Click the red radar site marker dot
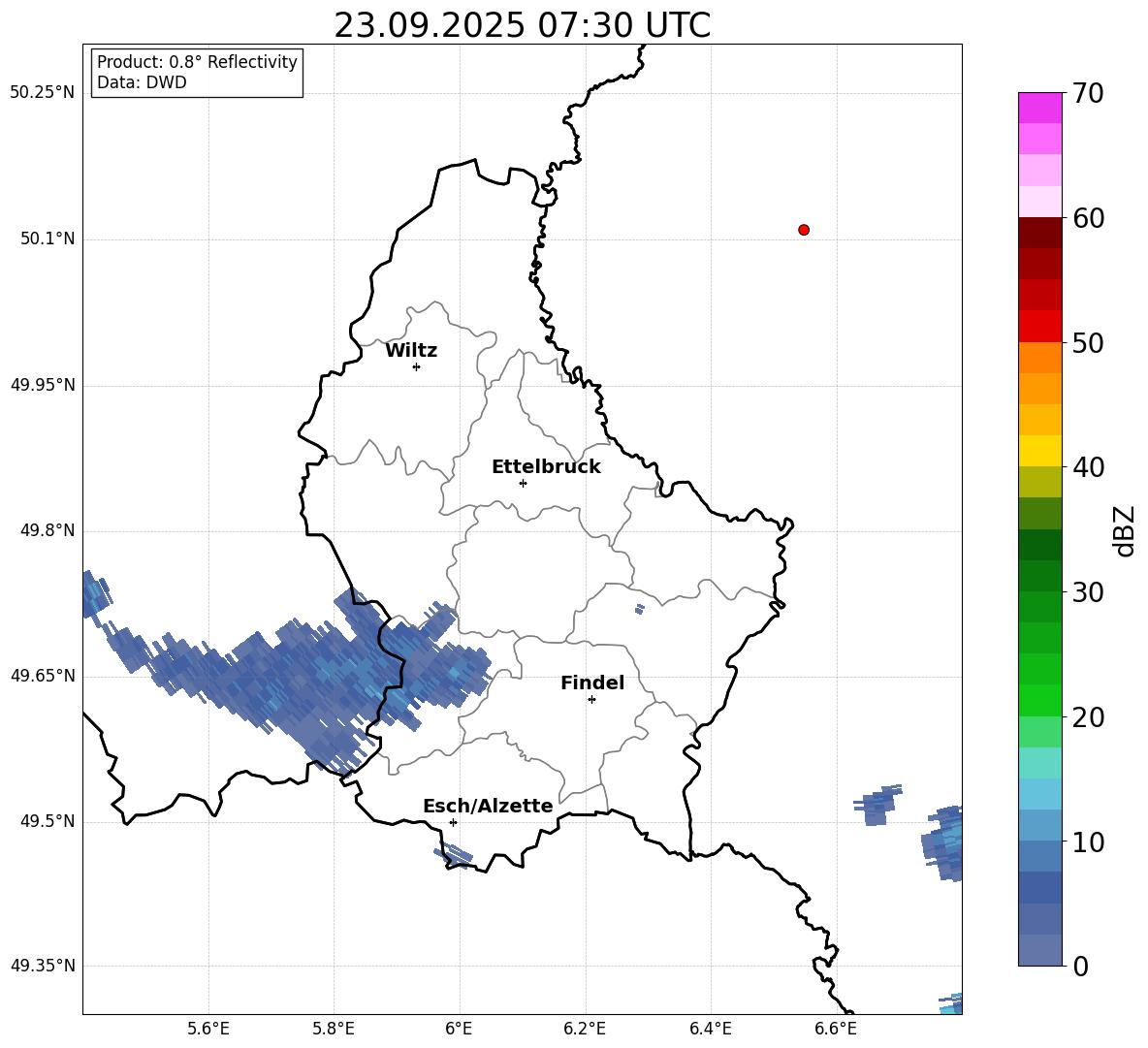1148x1048 pixels. click(x=804, y=230)
